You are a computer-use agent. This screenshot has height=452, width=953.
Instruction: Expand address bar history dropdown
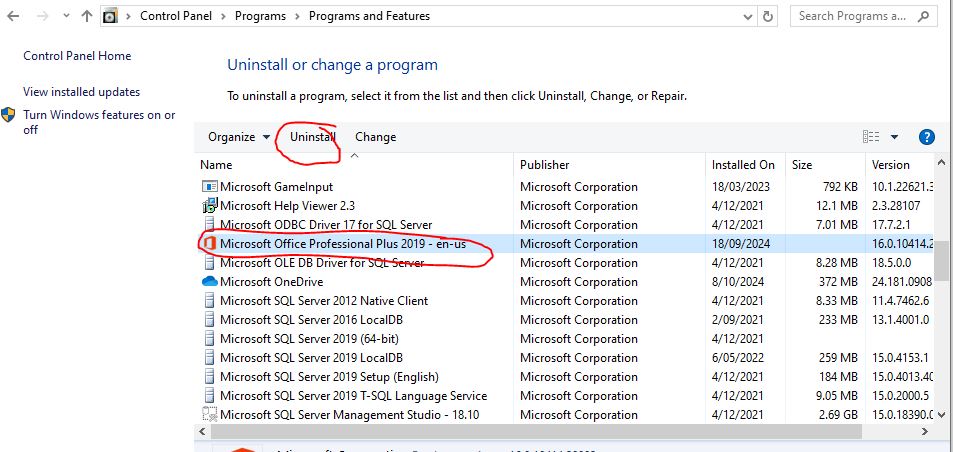click(x=748, y=17)
